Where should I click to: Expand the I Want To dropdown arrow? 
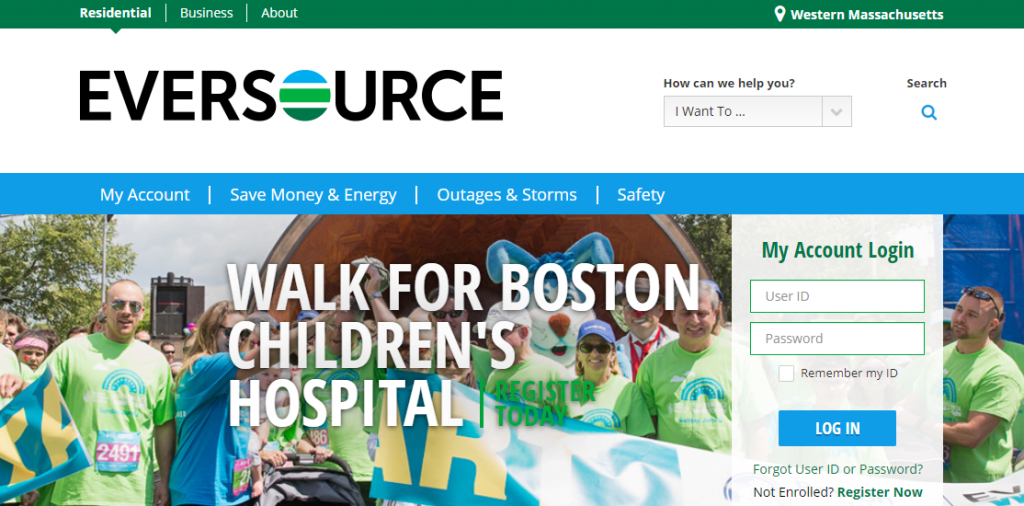coord(837,112)
